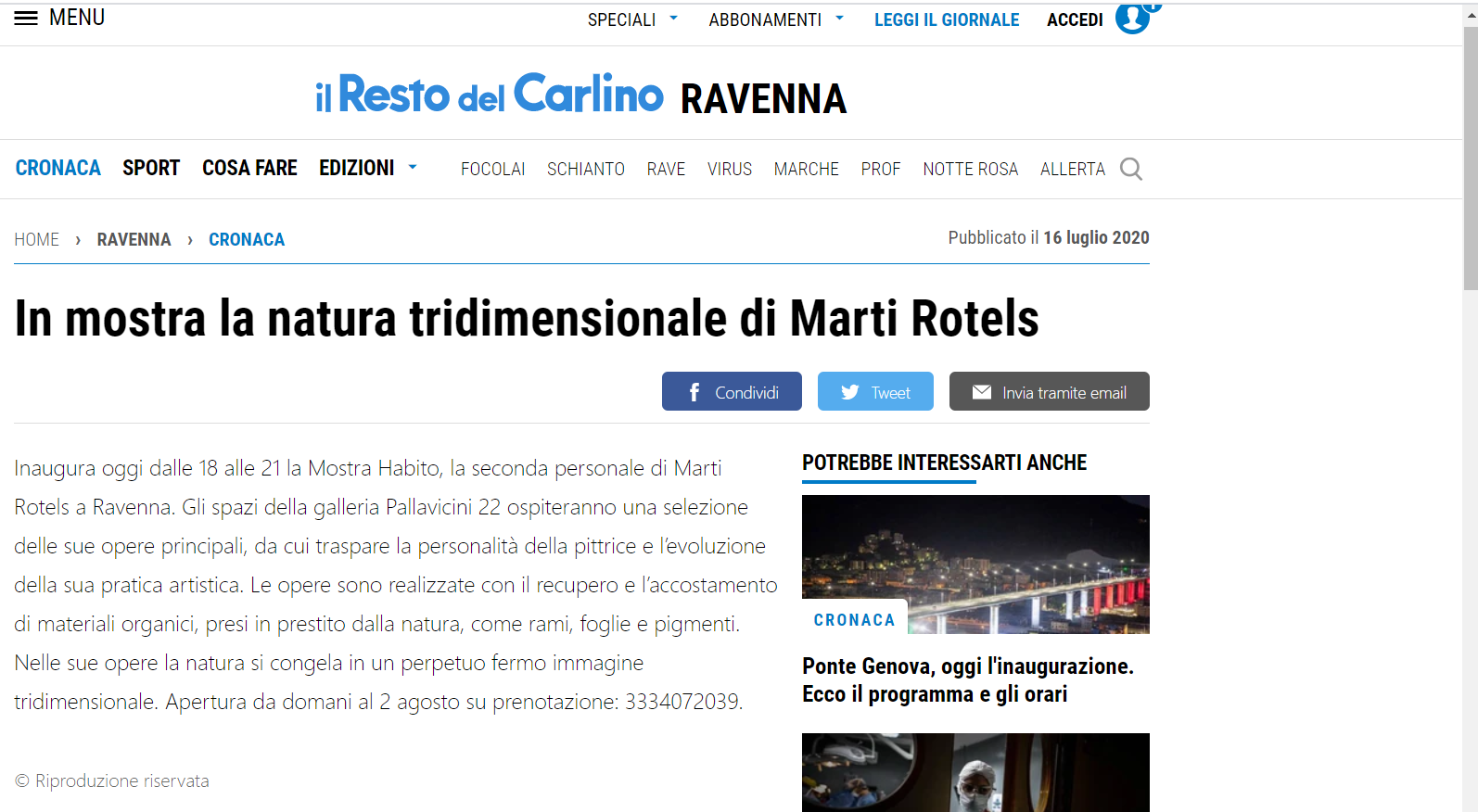Image resolution: width=1478 pixels, height=812 pixels.
Task: Open the EDIZIONI section label
Action: click(x=357, y=168)
